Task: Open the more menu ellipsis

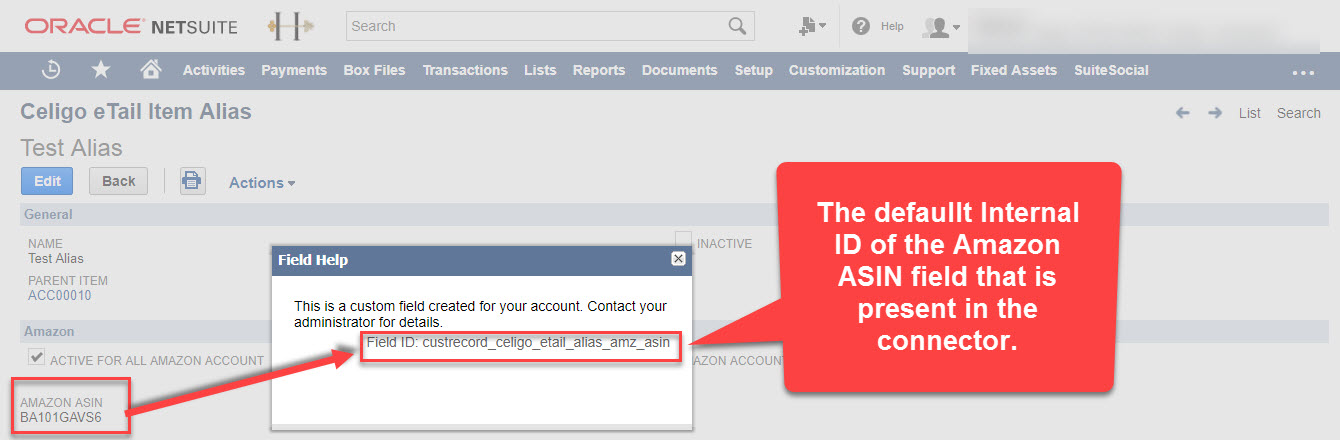Action: tap(1303, 72)
